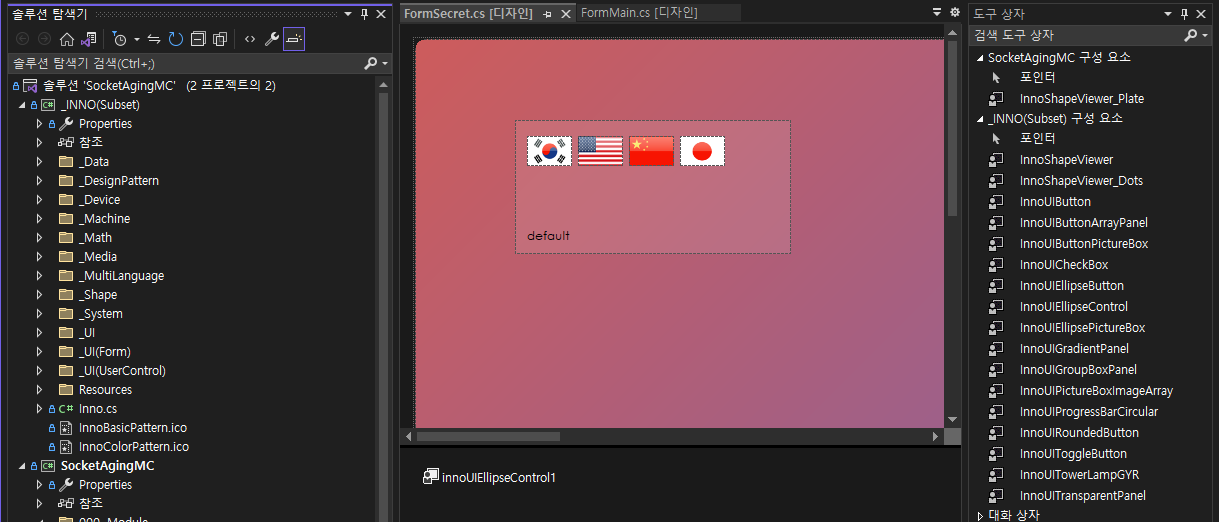This screenshot has width=1219, height=522.
Task: Click the View Code angle-brackets icon
Action: 249,39
